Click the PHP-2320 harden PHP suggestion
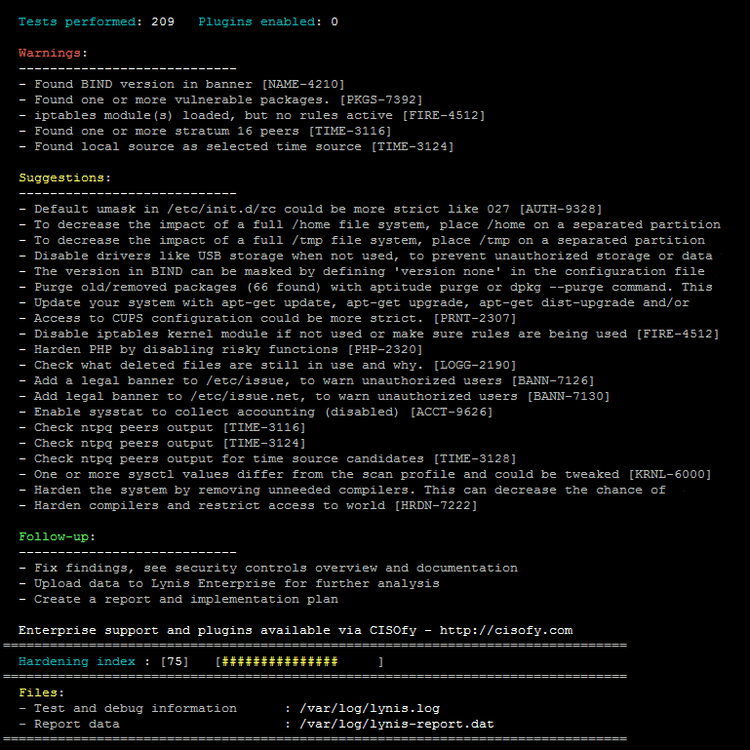 point(221,350)
